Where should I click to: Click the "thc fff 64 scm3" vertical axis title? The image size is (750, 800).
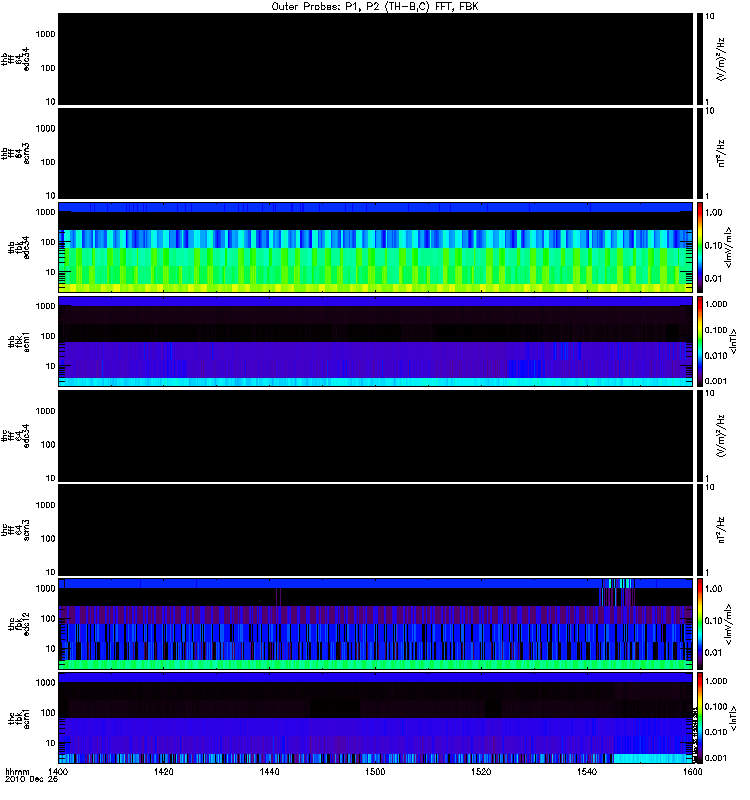tap(15, 530)
